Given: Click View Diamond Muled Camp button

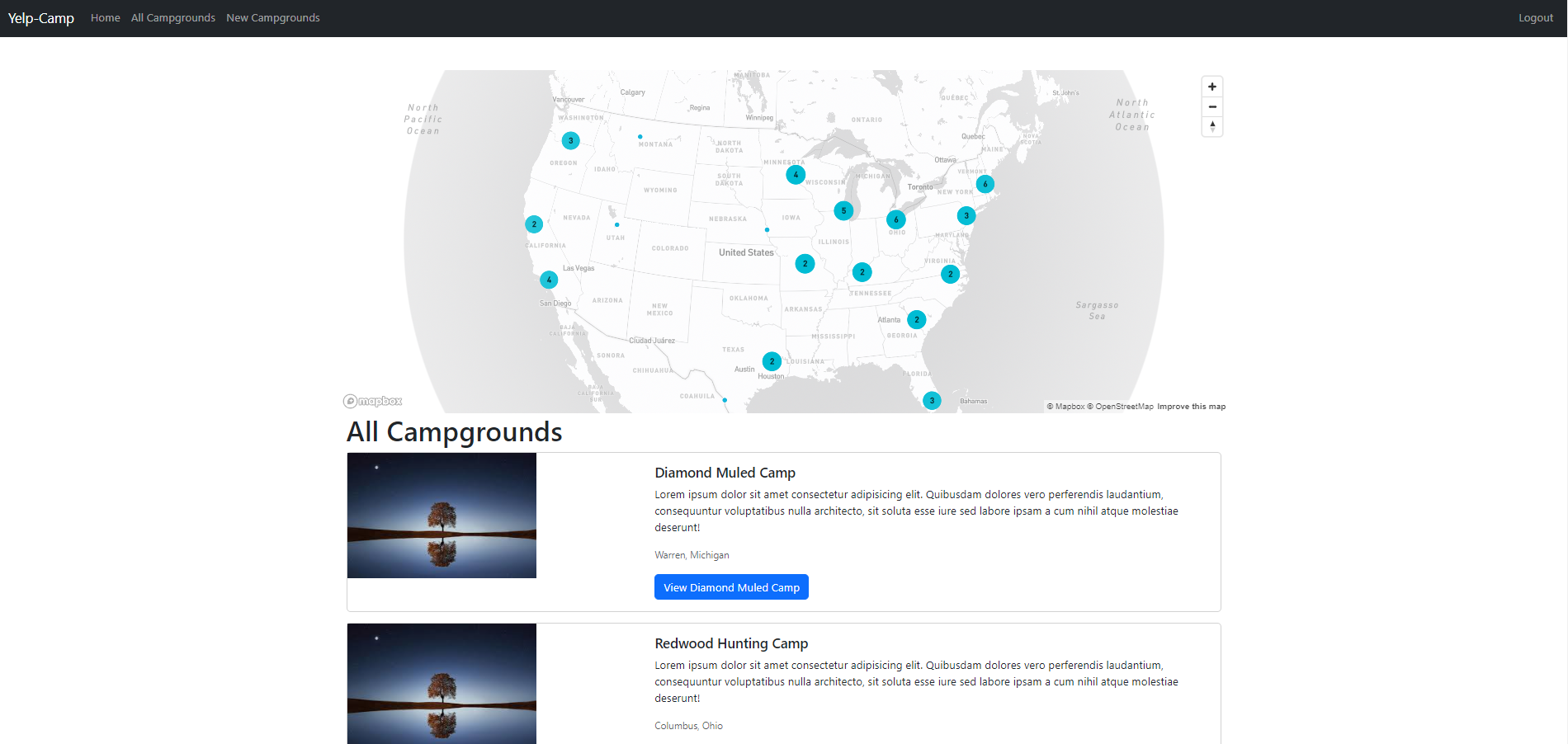Looking at the screenshot, I should tap(731, 587).
